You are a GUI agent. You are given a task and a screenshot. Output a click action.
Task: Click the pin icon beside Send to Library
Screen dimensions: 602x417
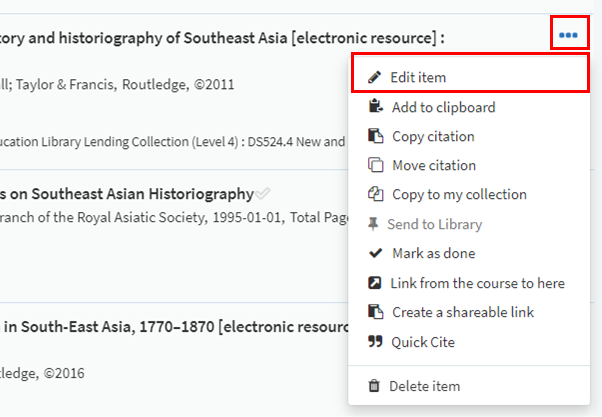(x=375, y=224)
